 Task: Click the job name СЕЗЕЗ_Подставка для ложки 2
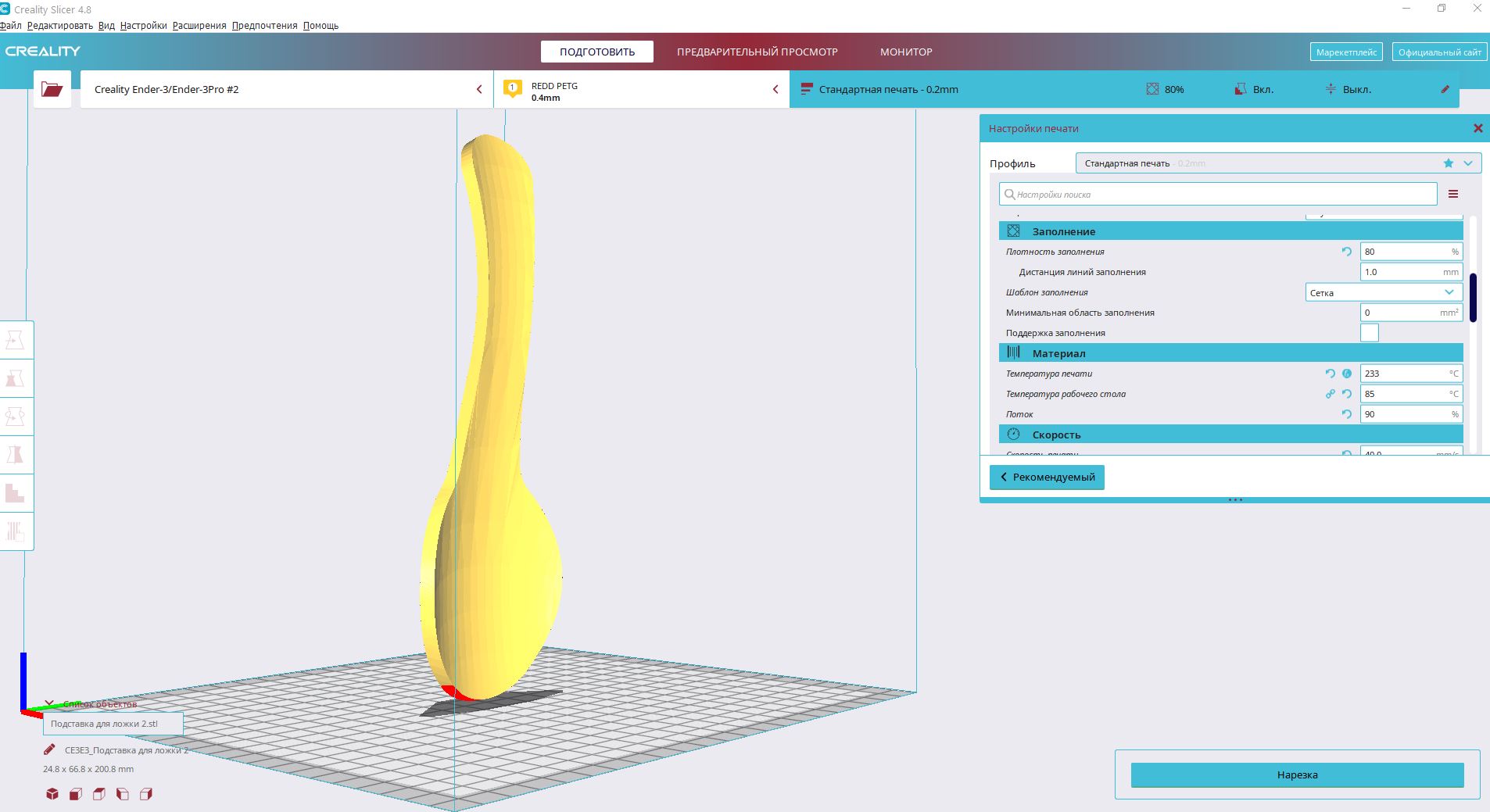127,750
